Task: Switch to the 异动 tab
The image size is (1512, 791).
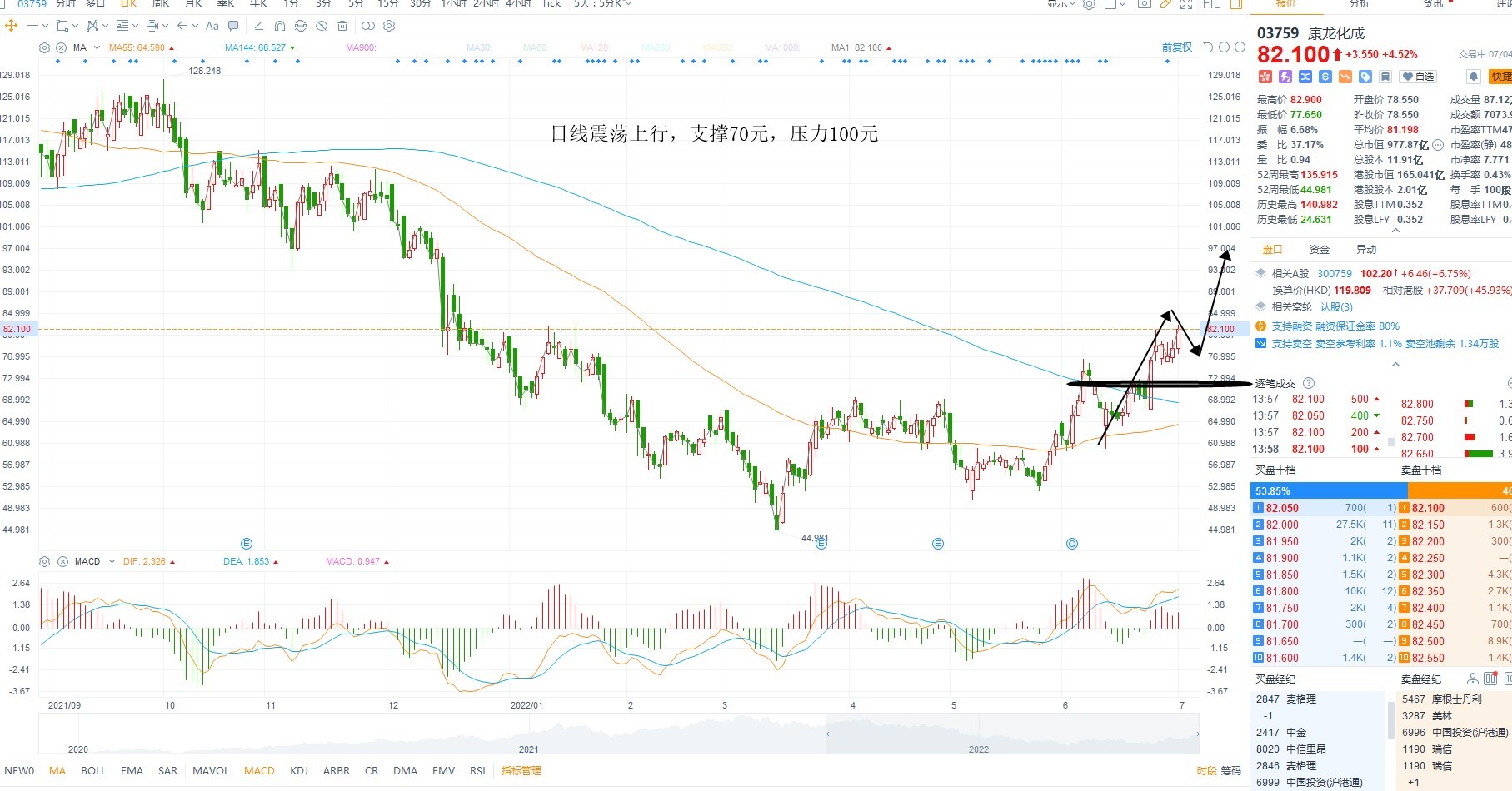Action: [x=1366, y=249]
